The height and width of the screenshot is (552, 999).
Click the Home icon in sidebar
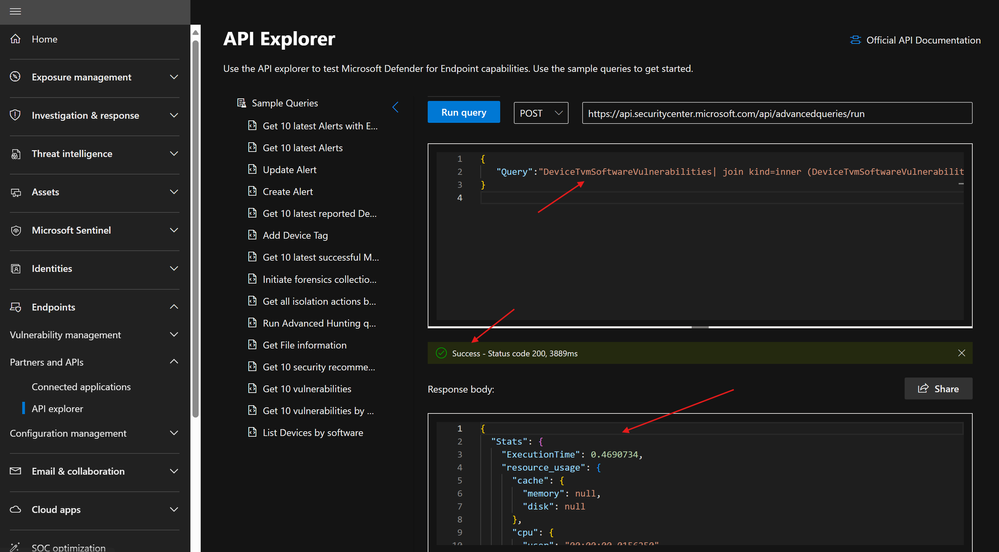(x=15, y=39)
